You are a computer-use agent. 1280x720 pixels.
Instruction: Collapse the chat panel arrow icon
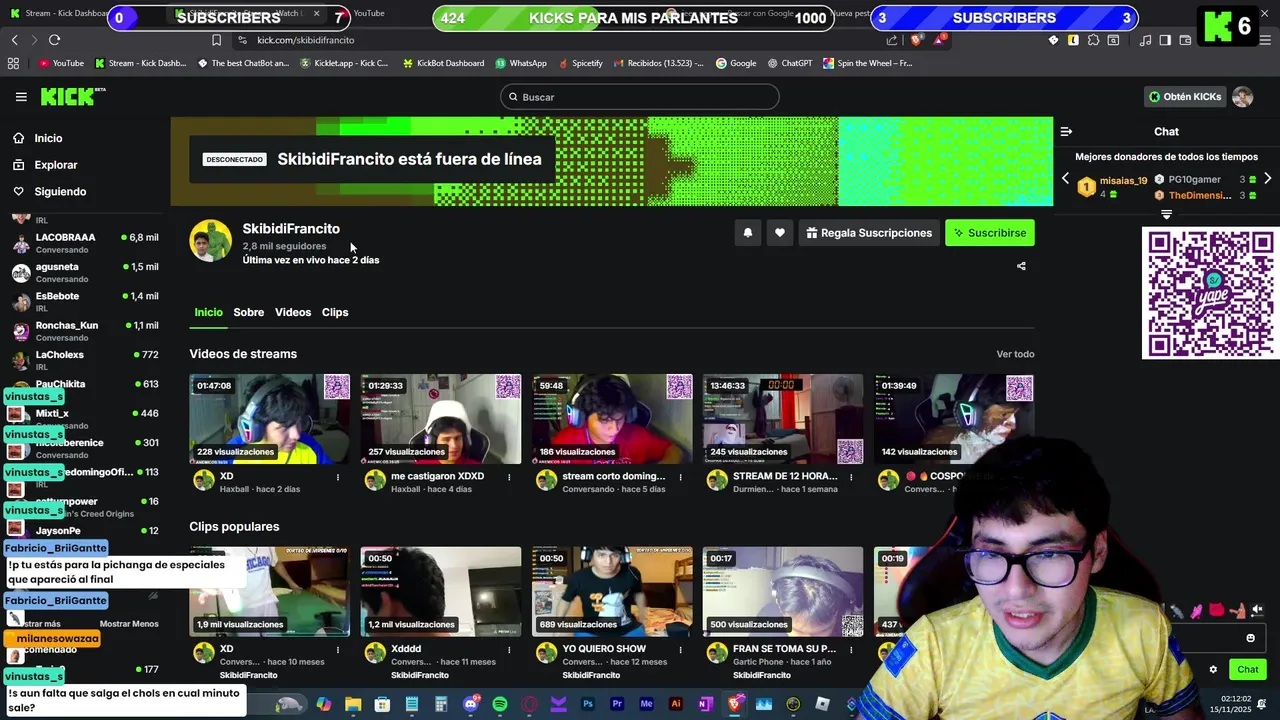tap(1066, 131)
